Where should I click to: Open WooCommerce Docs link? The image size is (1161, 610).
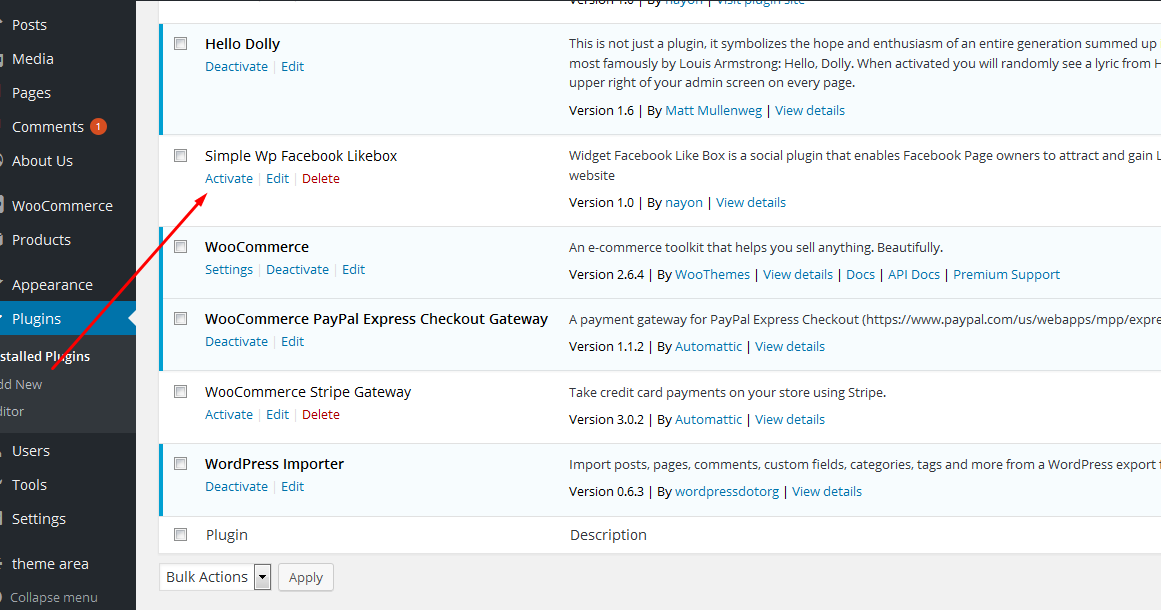point(860,274)
